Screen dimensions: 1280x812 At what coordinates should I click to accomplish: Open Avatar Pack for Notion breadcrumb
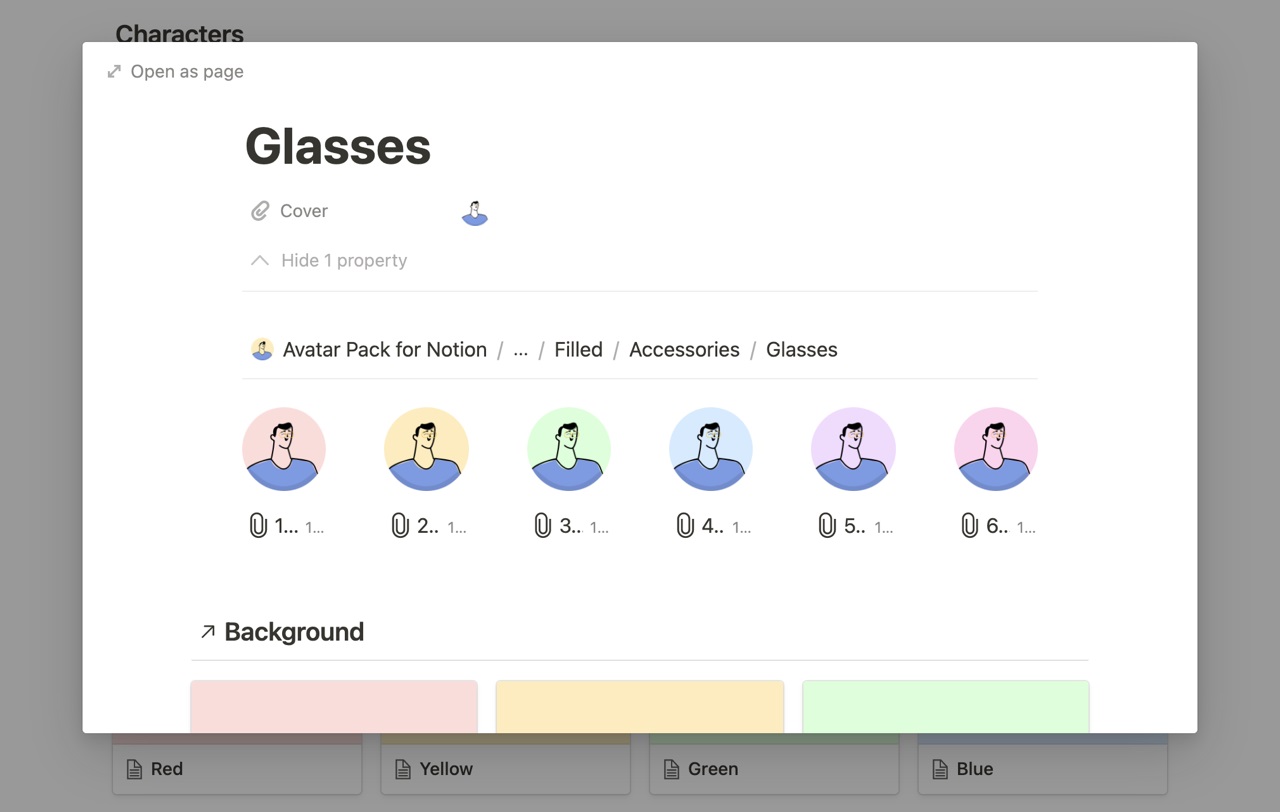(384, 349)
